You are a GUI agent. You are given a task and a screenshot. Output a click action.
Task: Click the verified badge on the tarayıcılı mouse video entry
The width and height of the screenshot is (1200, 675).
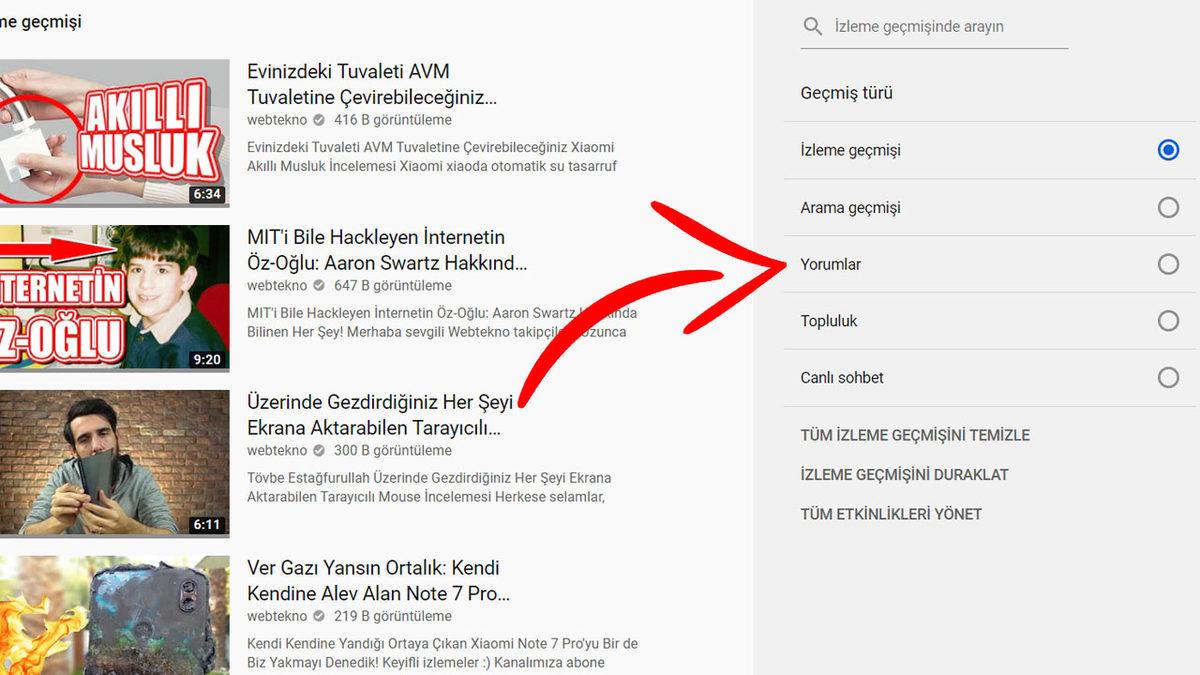pos(318,450)
